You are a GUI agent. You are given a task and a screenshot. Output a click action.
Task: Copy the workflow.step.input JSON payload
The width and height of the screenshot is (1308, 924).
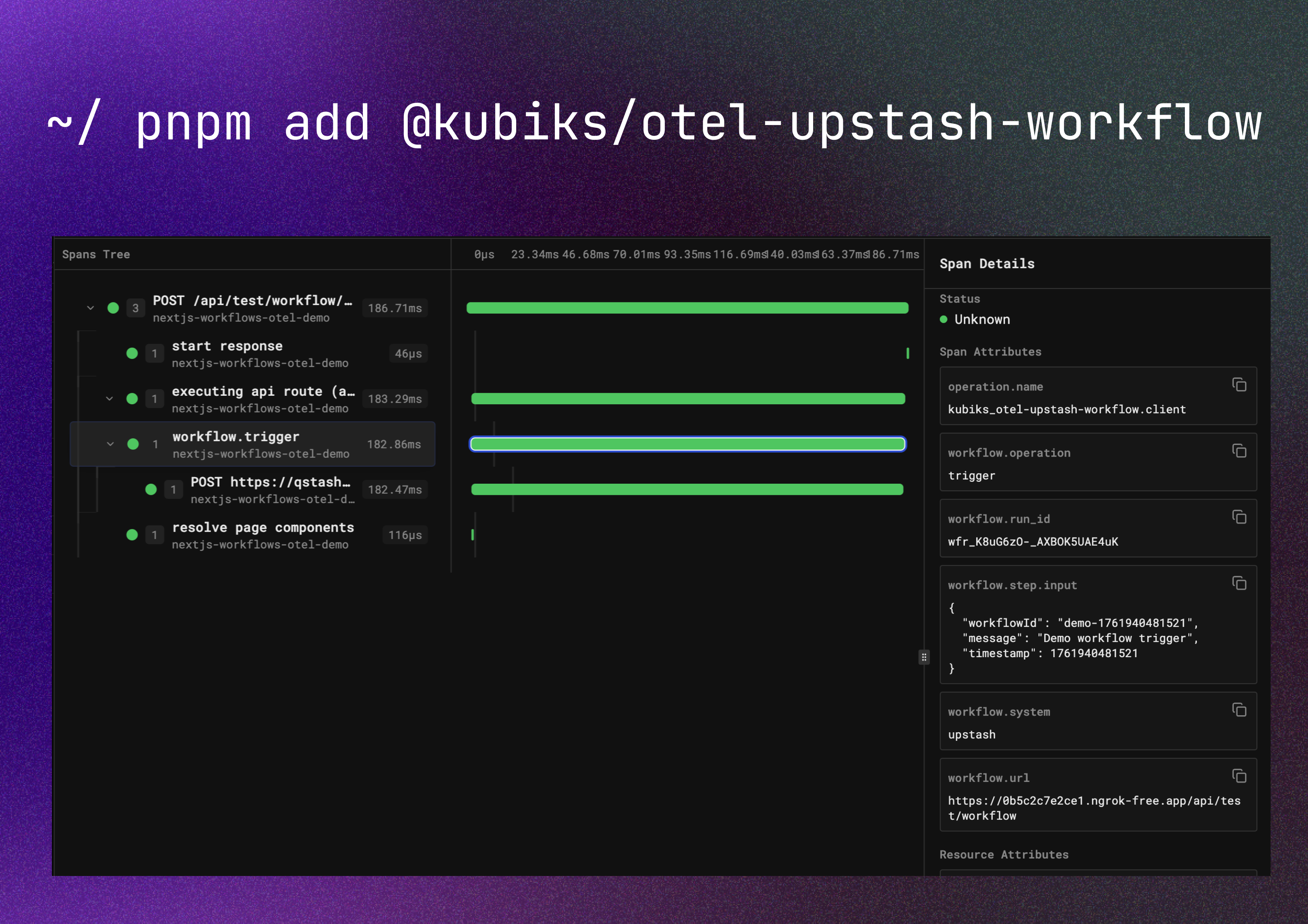tap(1239, 583)
